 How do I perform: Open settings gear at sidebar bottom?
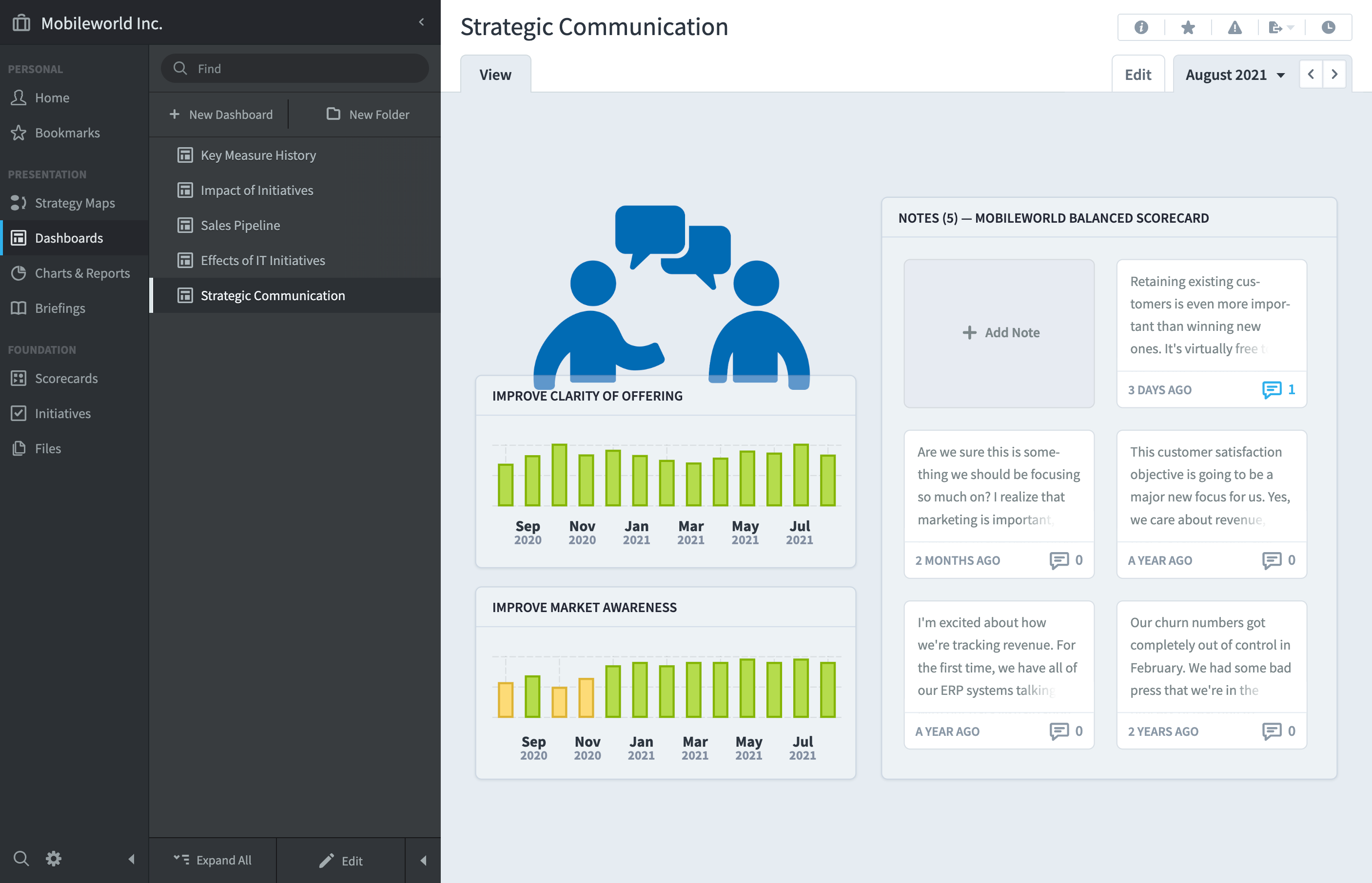pos(53,858)
